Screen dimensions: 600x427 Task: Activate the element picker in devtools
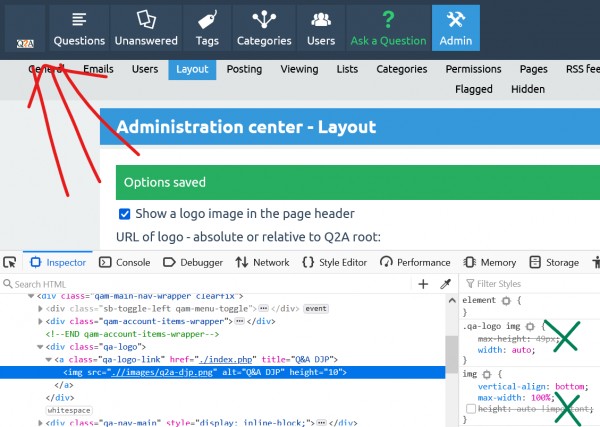(10, 263)
